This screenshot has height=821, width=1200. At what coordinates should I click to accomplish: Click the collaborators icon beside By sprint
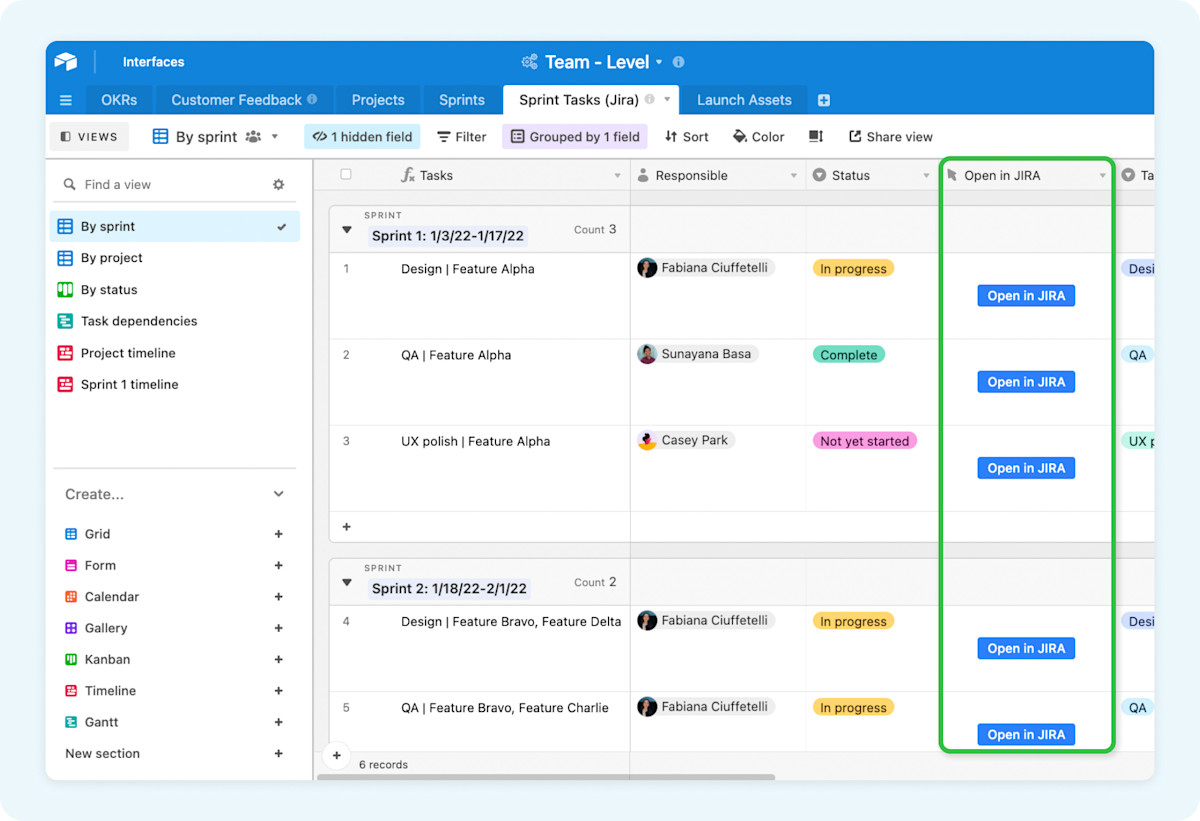[x=254, y=135]
